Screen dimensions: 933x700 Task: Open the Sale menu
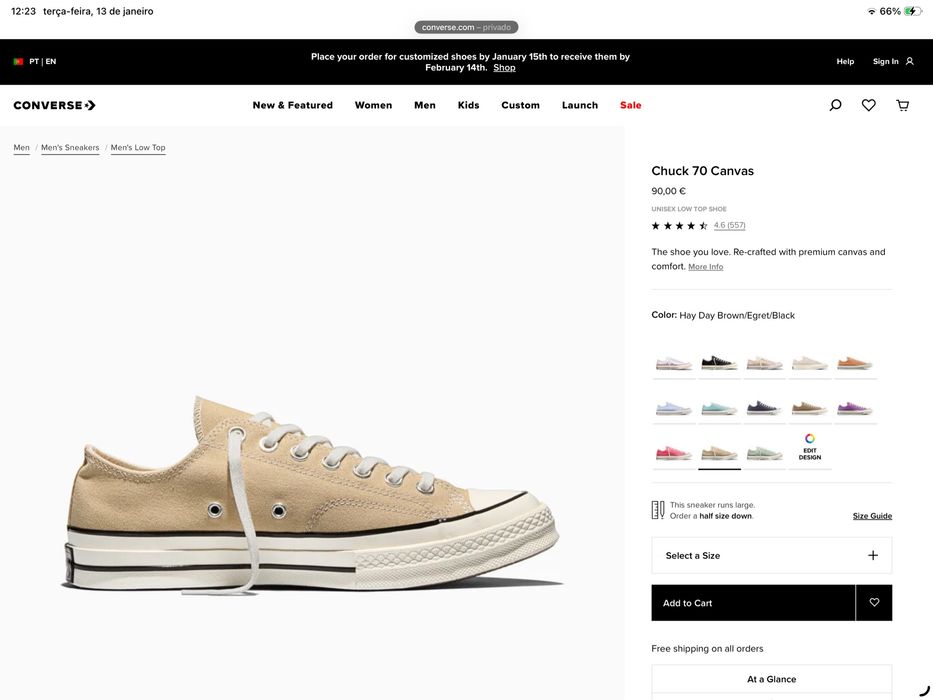pos(631,105)
